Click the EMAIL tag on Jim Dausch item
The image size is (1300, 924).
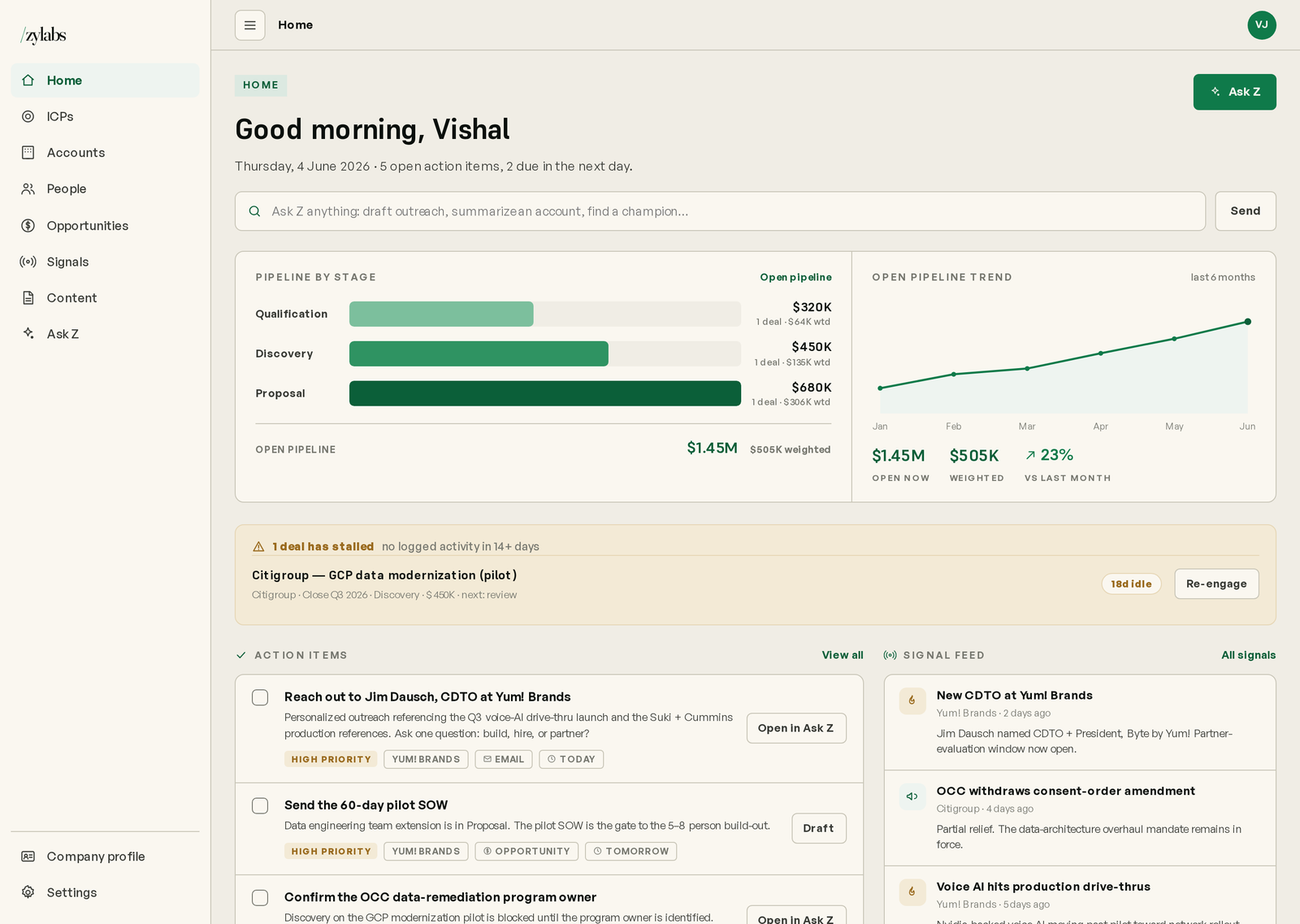click(504, 759)
